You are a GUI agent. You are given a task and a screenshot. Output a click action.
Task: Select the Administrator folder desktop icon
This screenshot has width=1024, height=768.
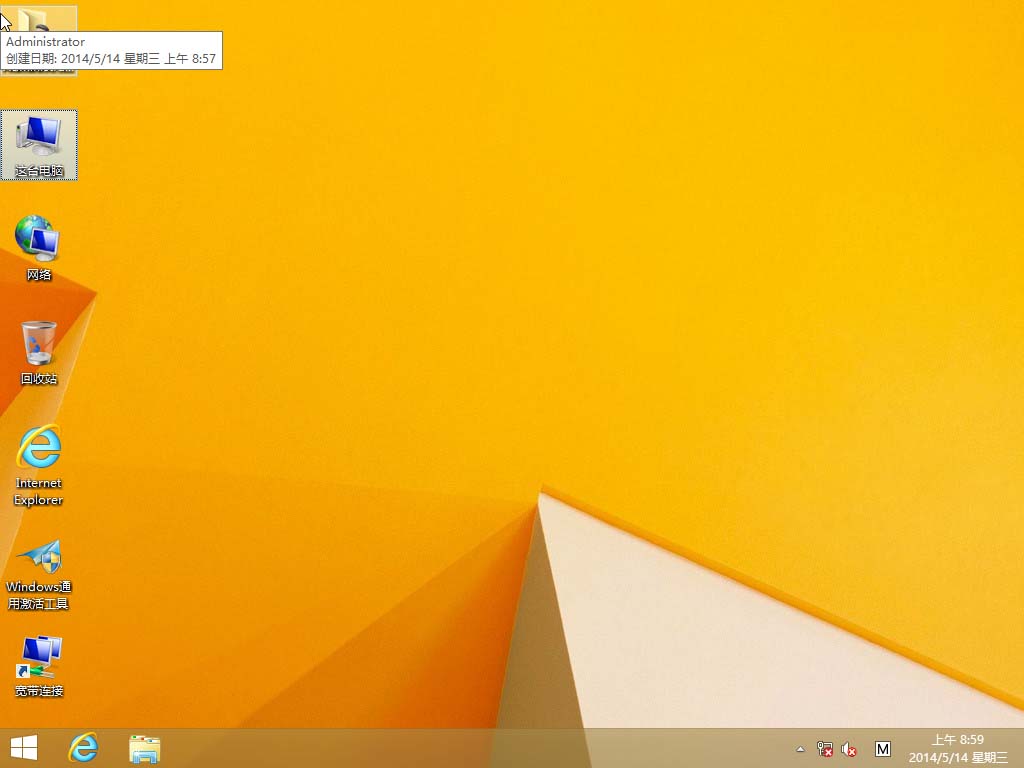[x=39, y=39]
